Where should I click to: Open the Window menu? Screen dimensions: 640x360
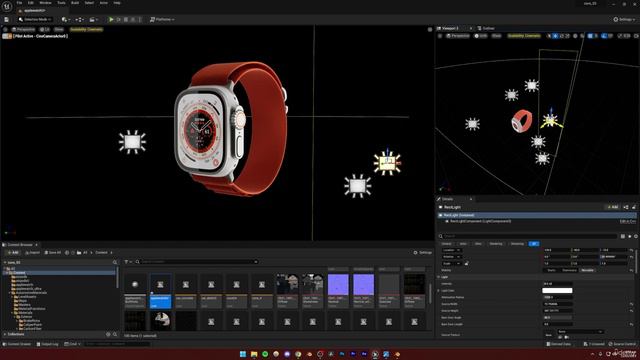[45, 2]
